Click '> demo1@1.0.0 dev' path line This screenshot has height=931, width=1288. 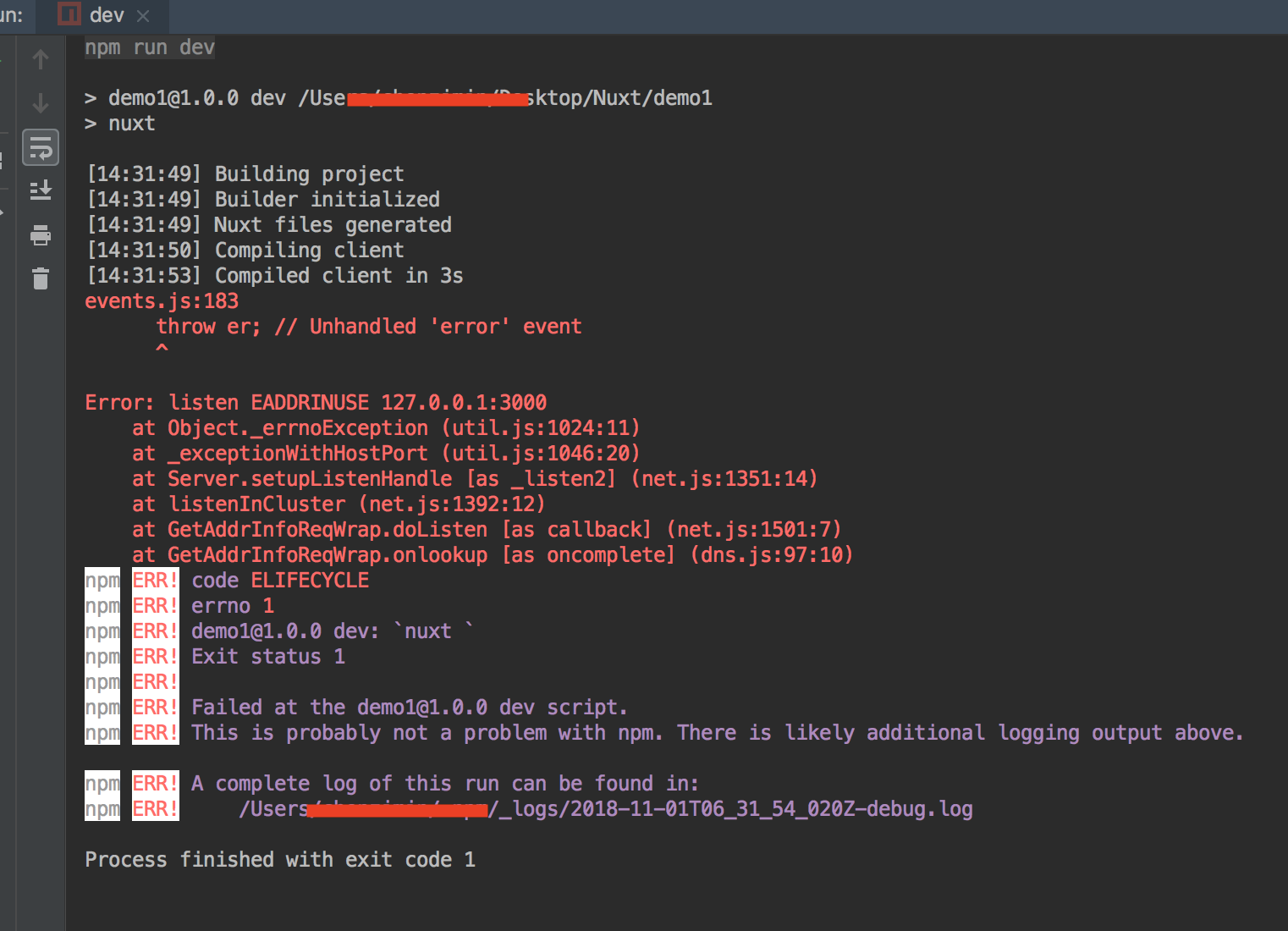[399, 98]
